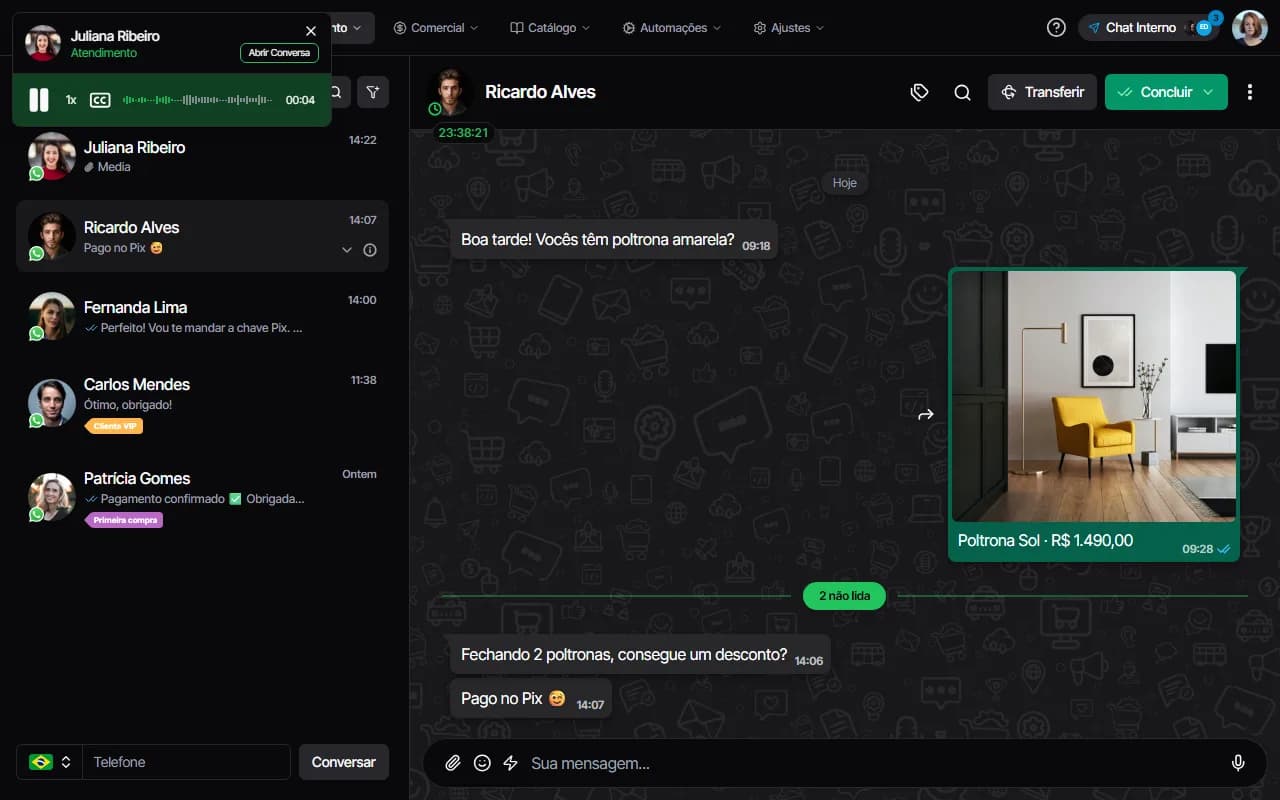The width and height of the screenshot is (1280, 800).
Task: Select the Carlos Mendes conversation
Action: click(202, 402)
